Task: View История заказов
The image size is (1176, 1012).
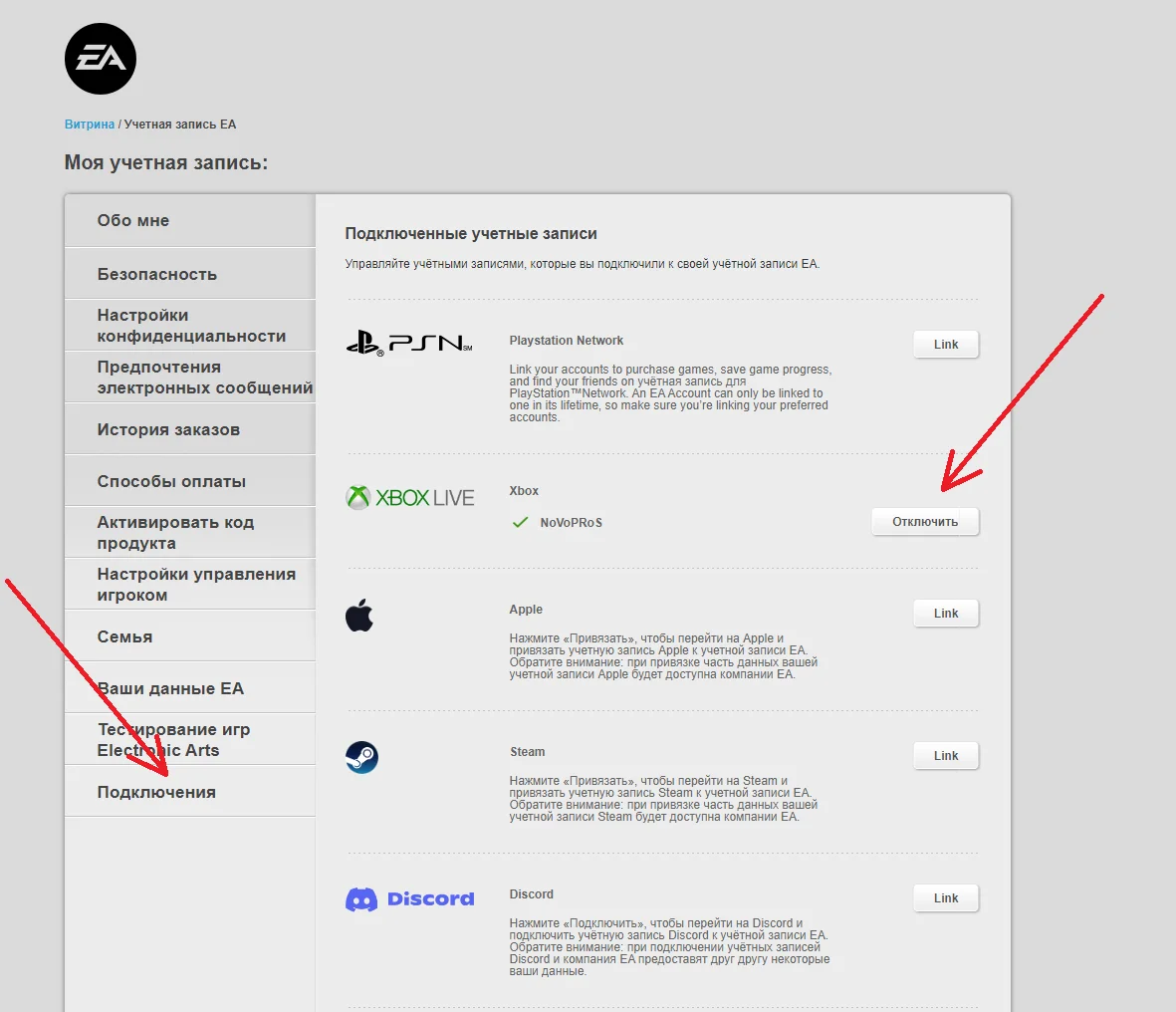Action: coord(190,429)
